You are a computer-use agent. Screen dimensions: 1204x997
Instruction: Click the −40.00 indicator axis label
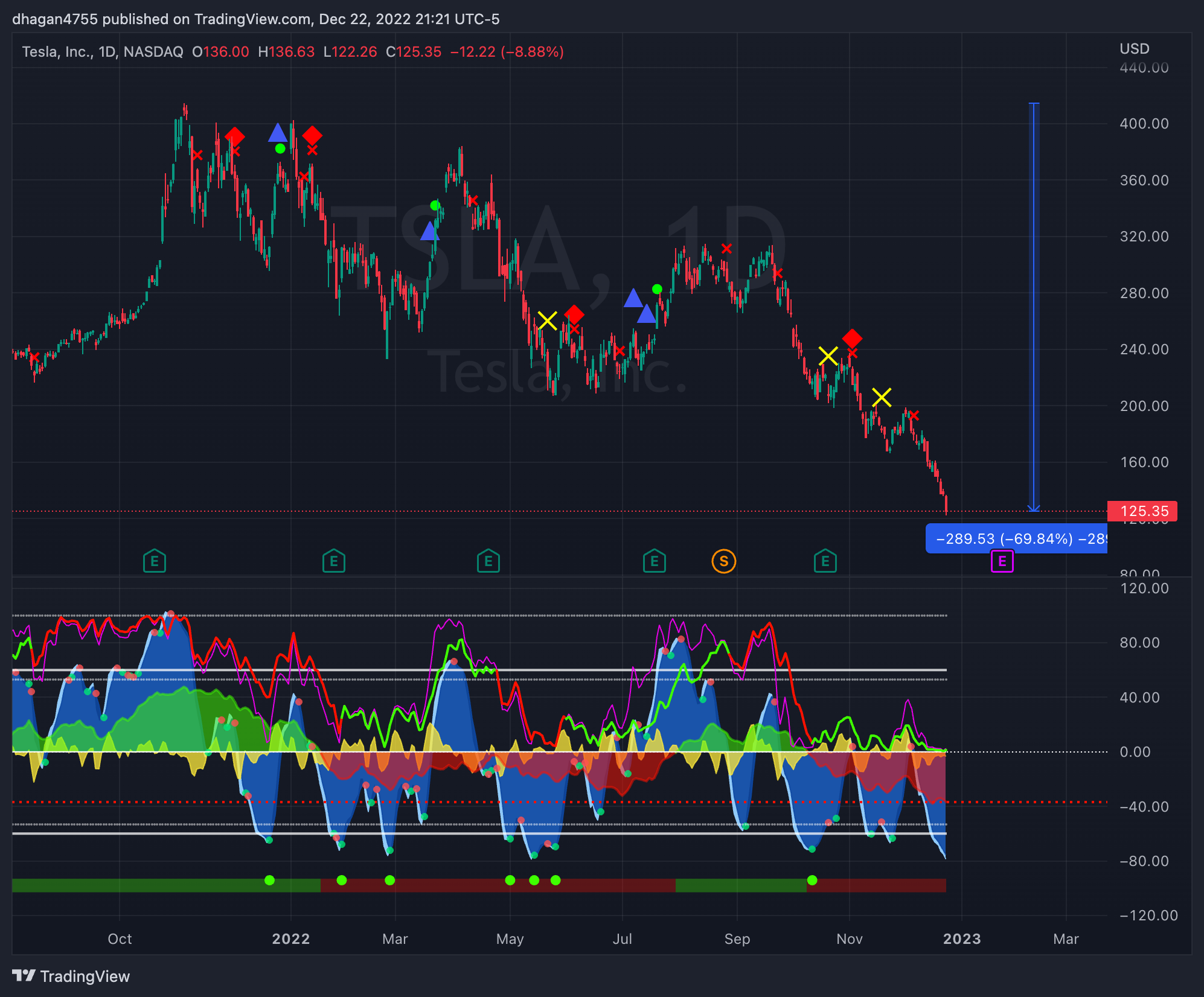[x=1139, y=806]
